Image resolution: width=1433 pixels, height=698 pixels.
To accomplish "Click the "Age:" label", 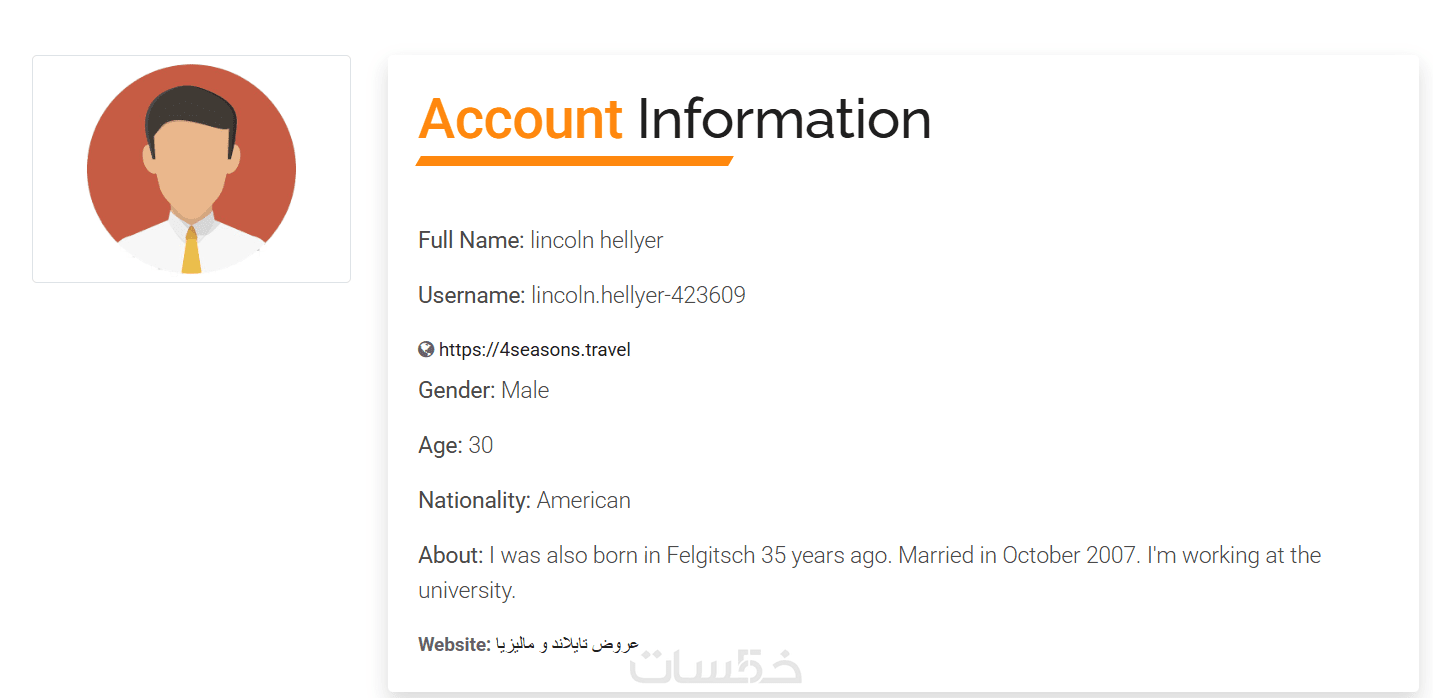I will click(x=440, y=445).
